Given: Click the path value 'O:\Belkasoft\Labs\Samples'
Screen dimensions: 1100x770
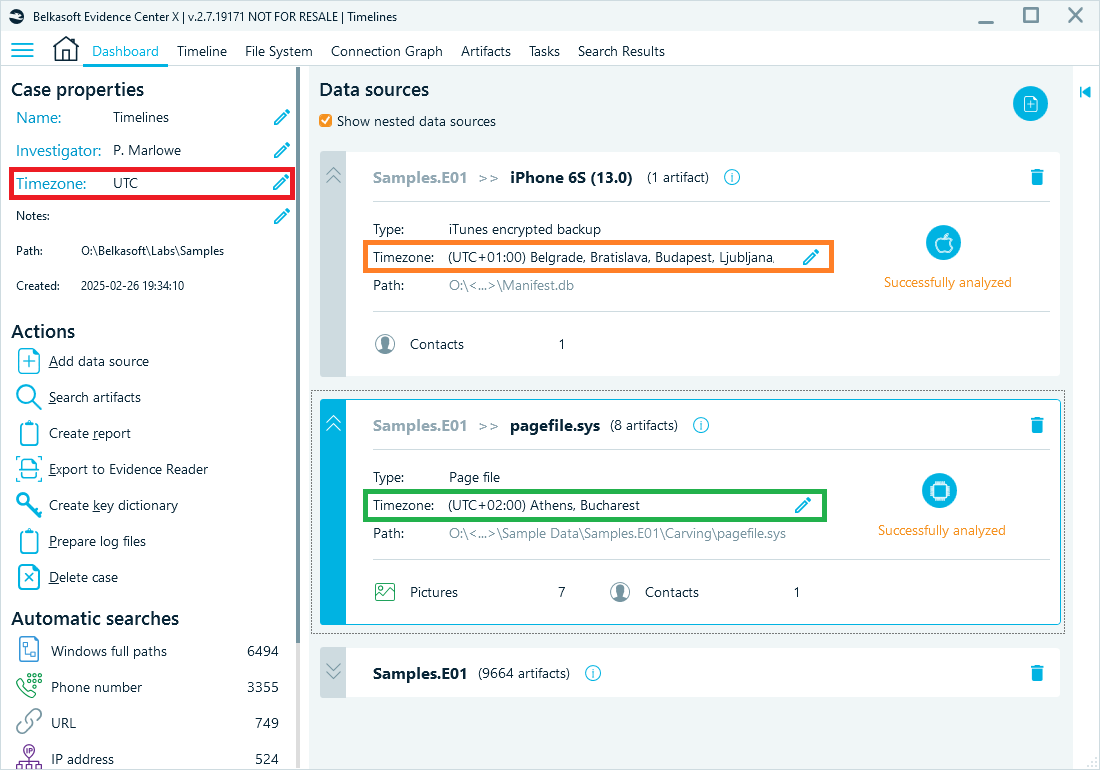Looking at the screenshot, I should 152,250.
